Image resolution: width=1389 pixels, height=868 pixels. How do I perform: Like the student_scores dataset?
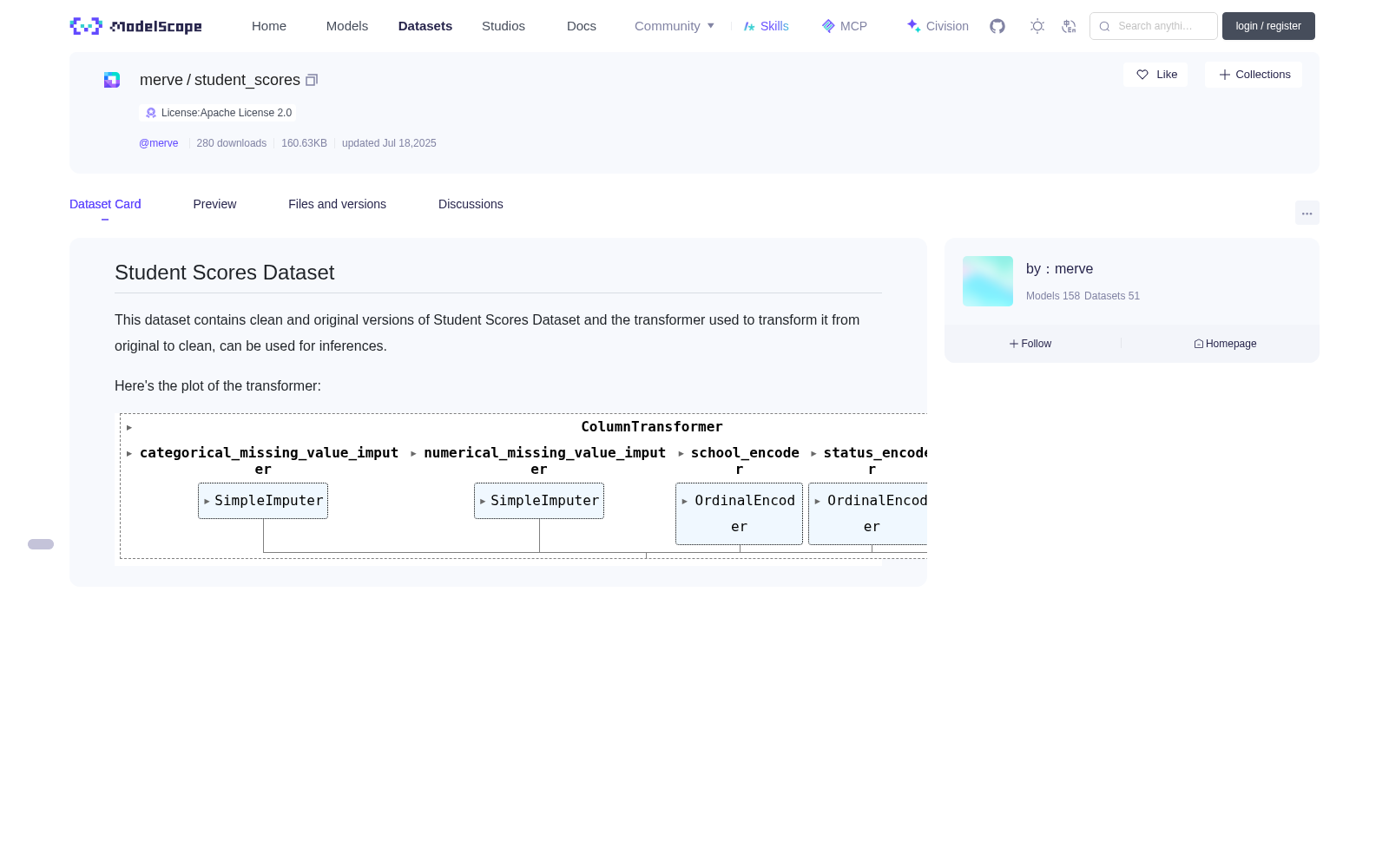(x=1155, y=75)
